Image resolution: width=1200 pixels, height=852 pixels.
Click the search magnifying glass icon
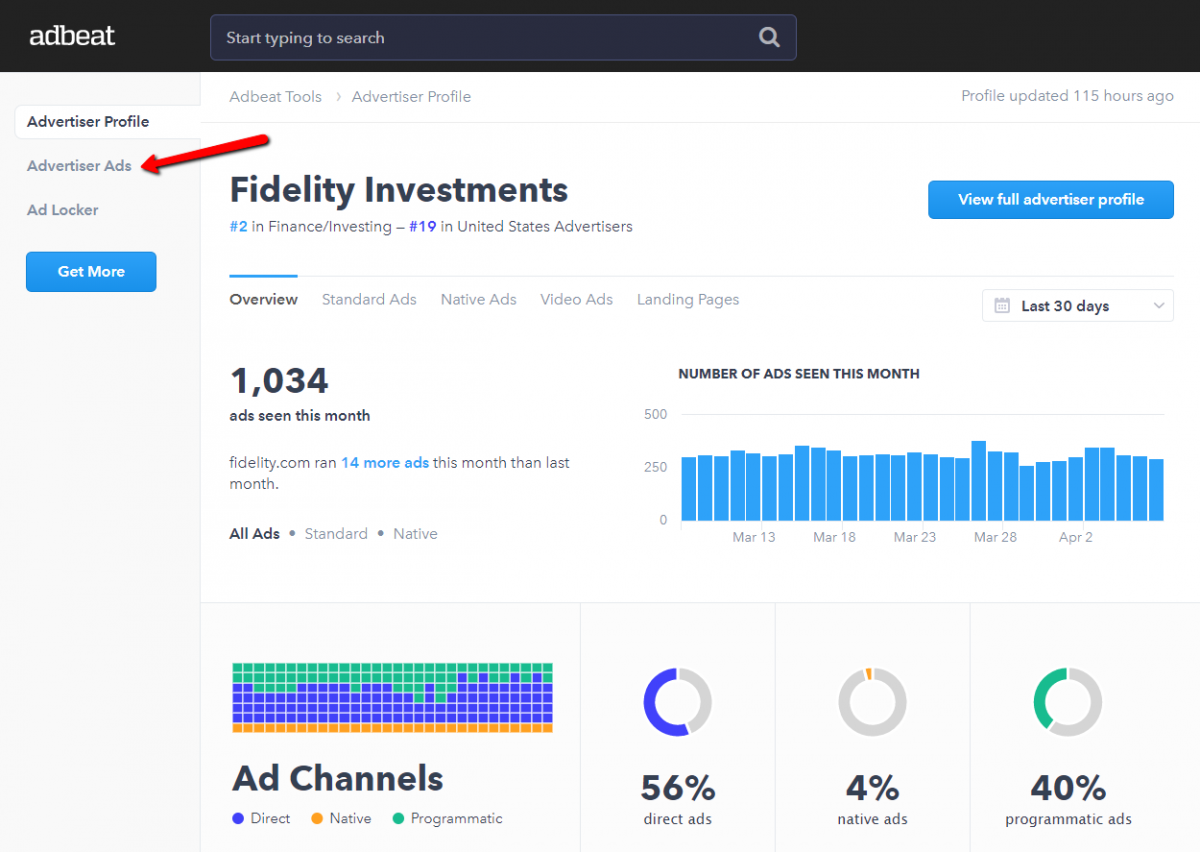click(x=768, y=37)
